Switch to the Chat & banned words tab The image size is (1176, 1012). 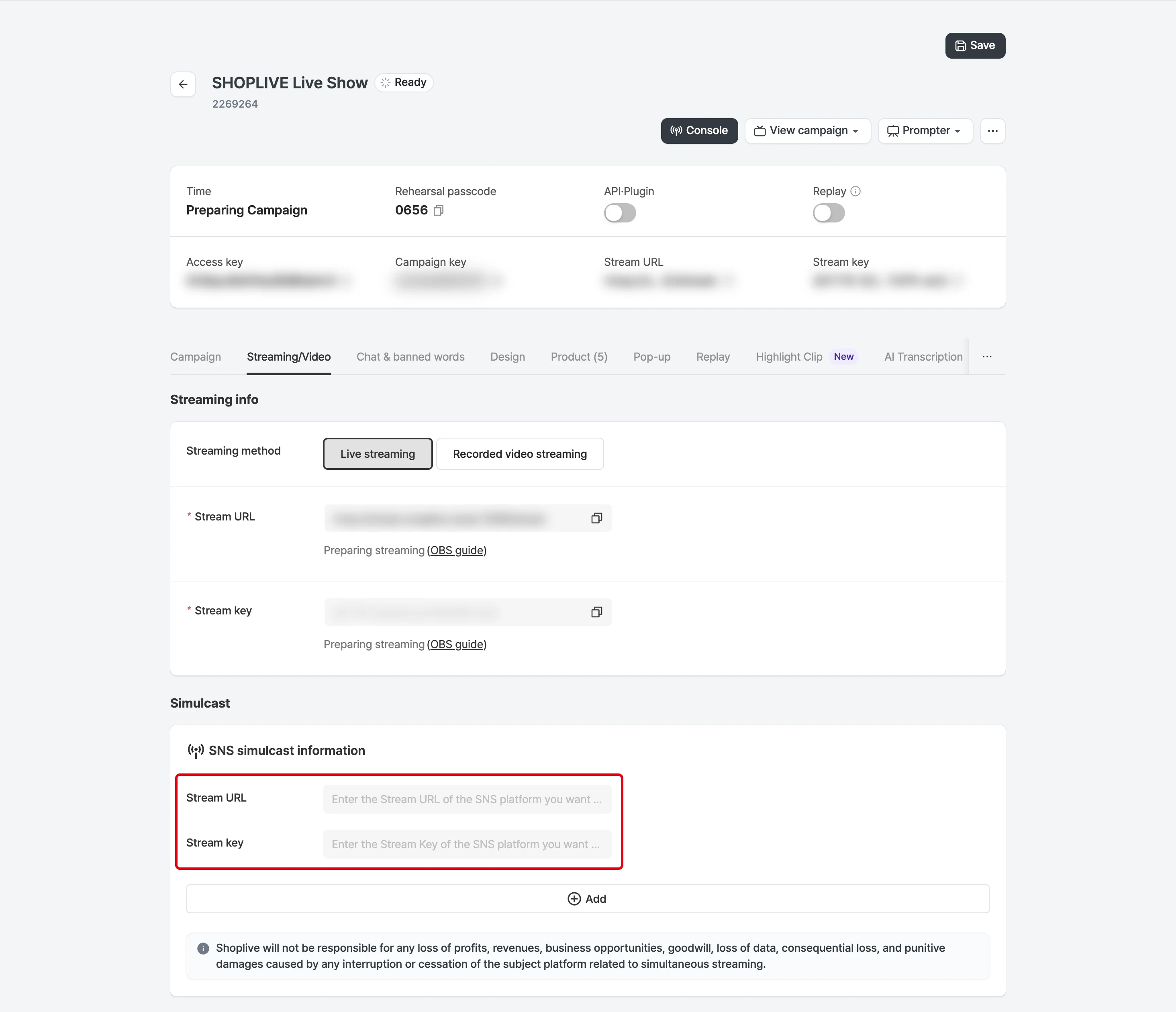410,357
